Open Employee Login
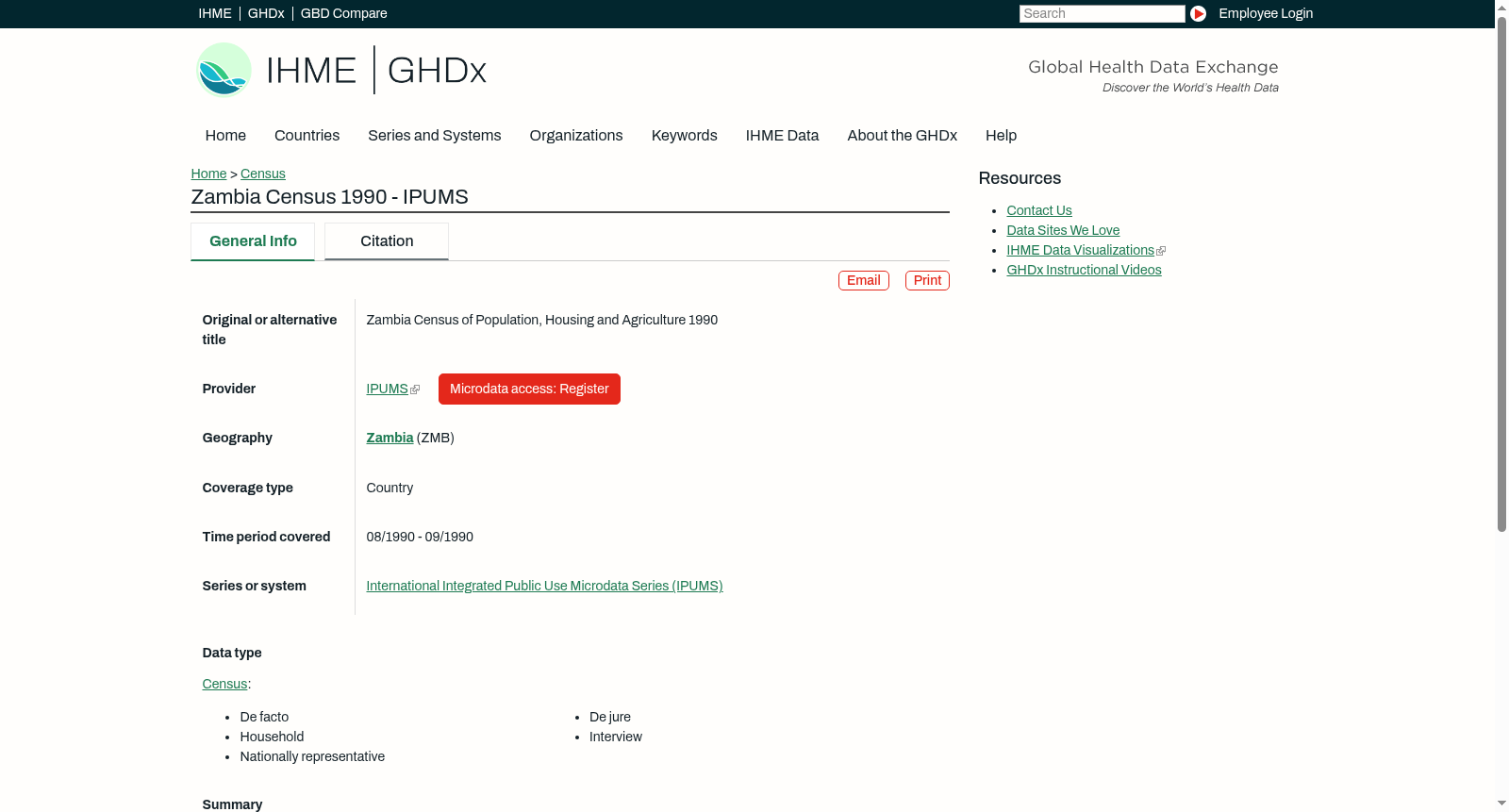This screenshot has height=812, width=1509. pyautogui.click(x=1266, y=13)
